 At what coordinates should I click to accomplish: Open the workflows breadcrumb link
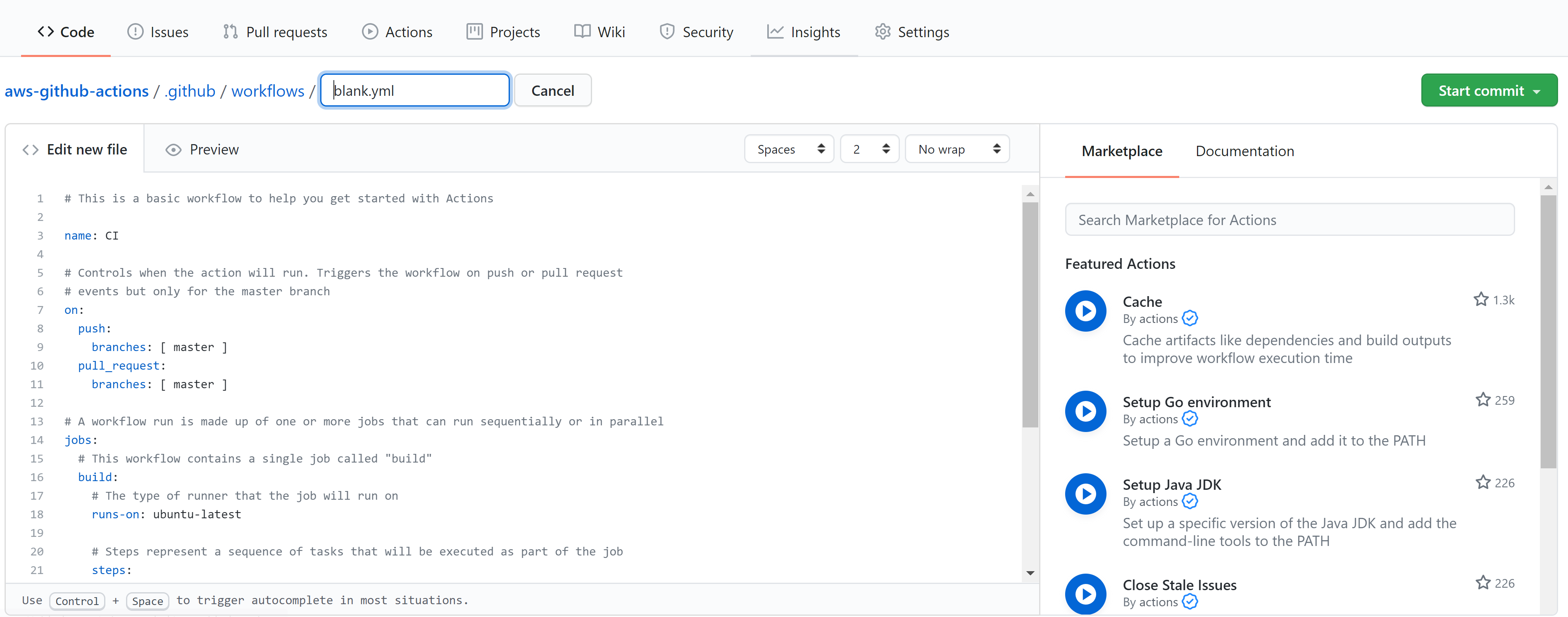(268, 91)
